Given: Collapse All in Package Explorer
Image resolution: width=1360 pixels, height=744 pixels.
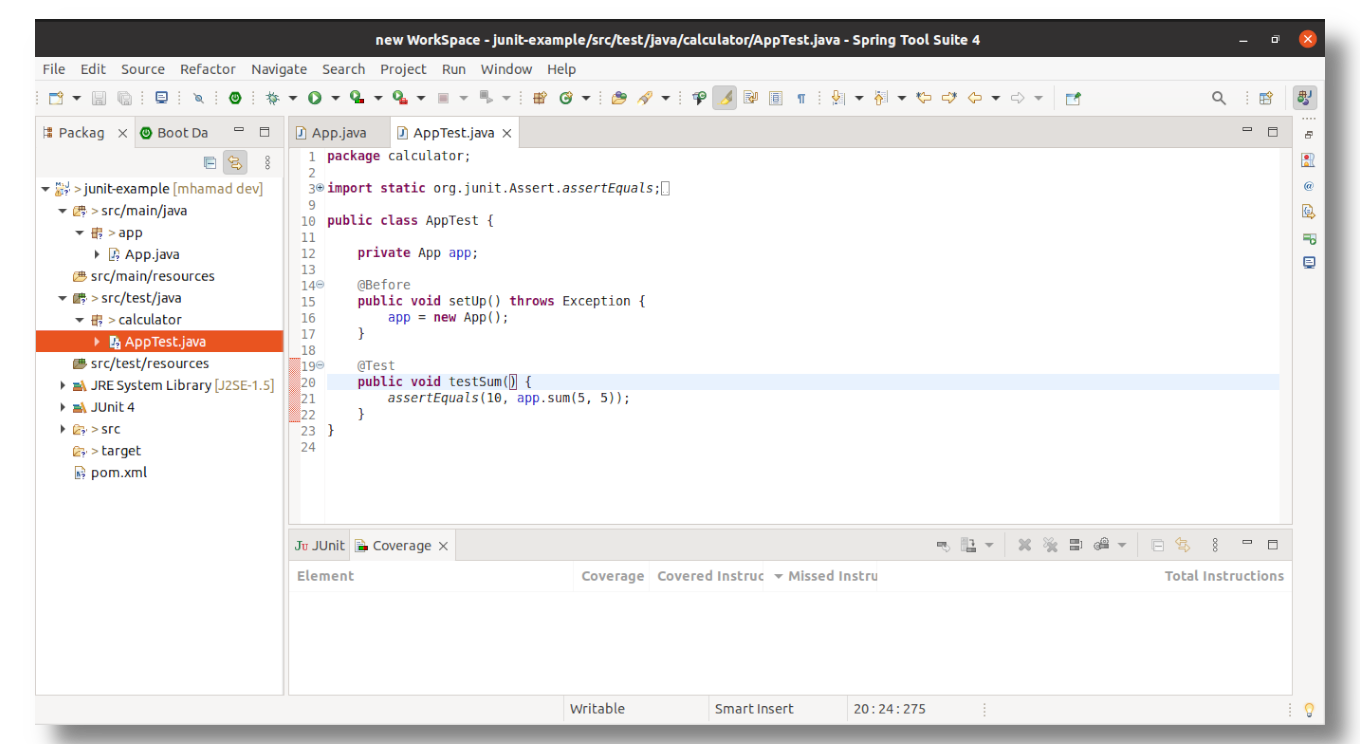Looking at the screenshot, I should click(x=209, y=162).
